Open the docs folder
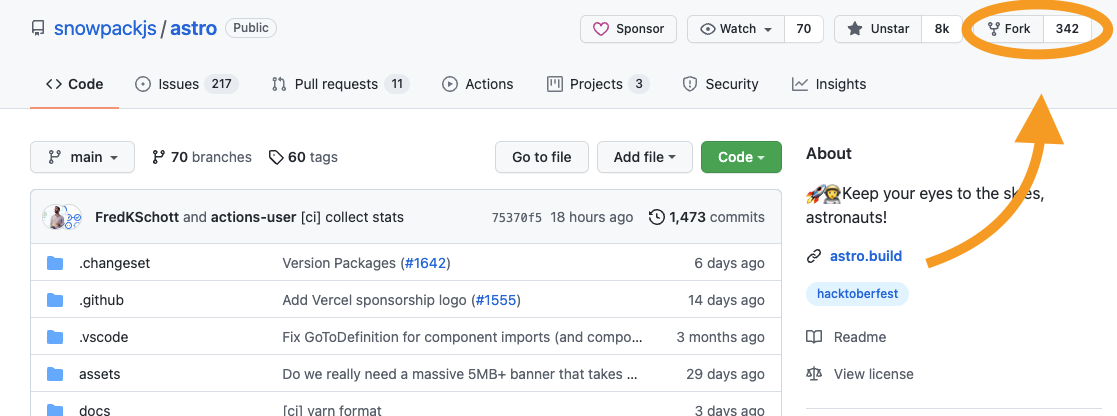Image resolution: width=1117 pixels, height=416 pixels. [x=95, y=410]
